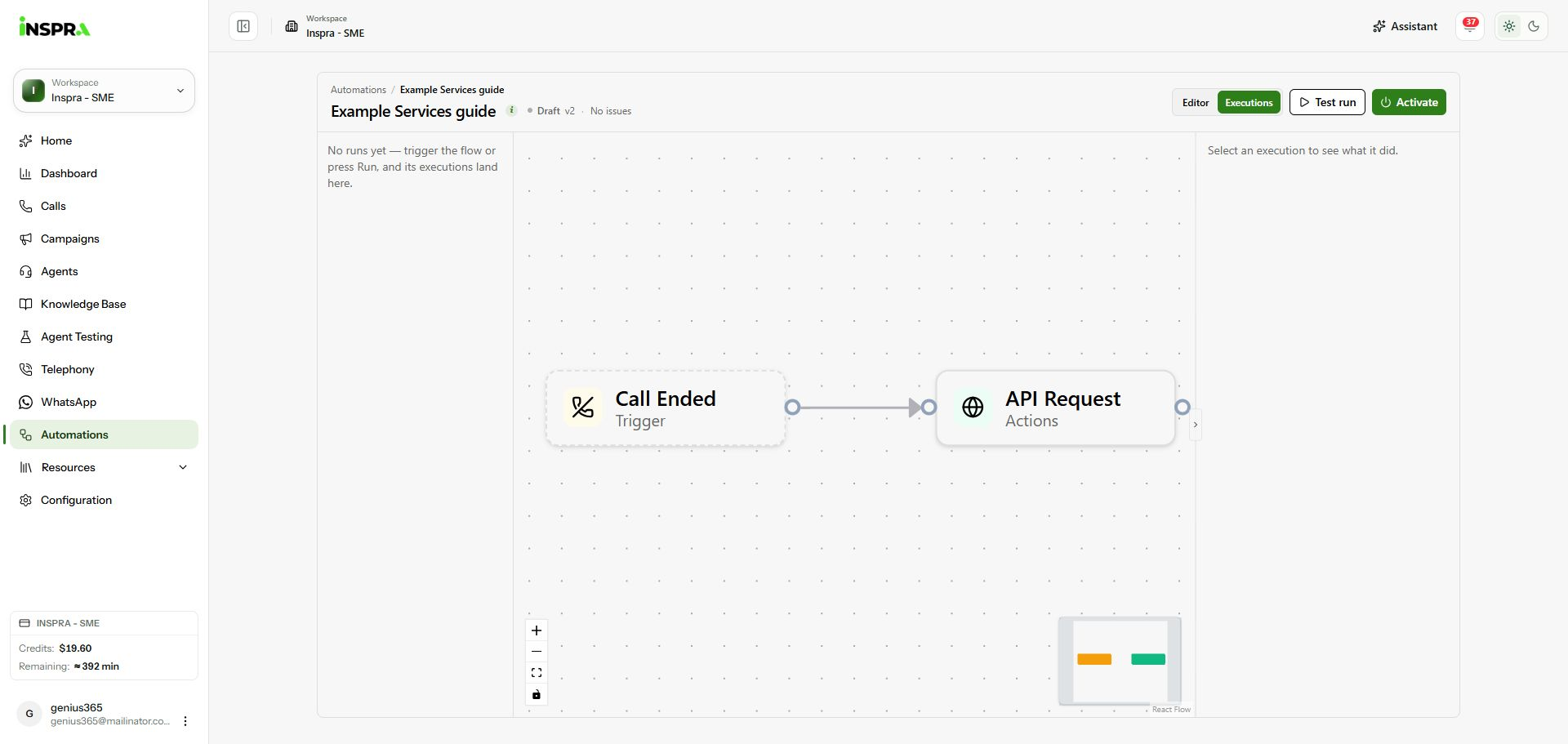Select the Call Ended trigger node

666,408
